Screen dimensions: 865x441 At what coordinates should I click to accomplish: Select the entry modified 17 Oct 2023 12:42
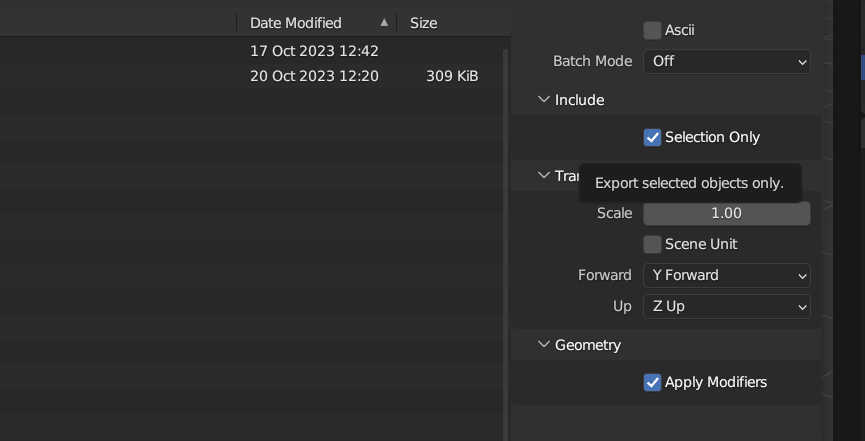point(314,50)
